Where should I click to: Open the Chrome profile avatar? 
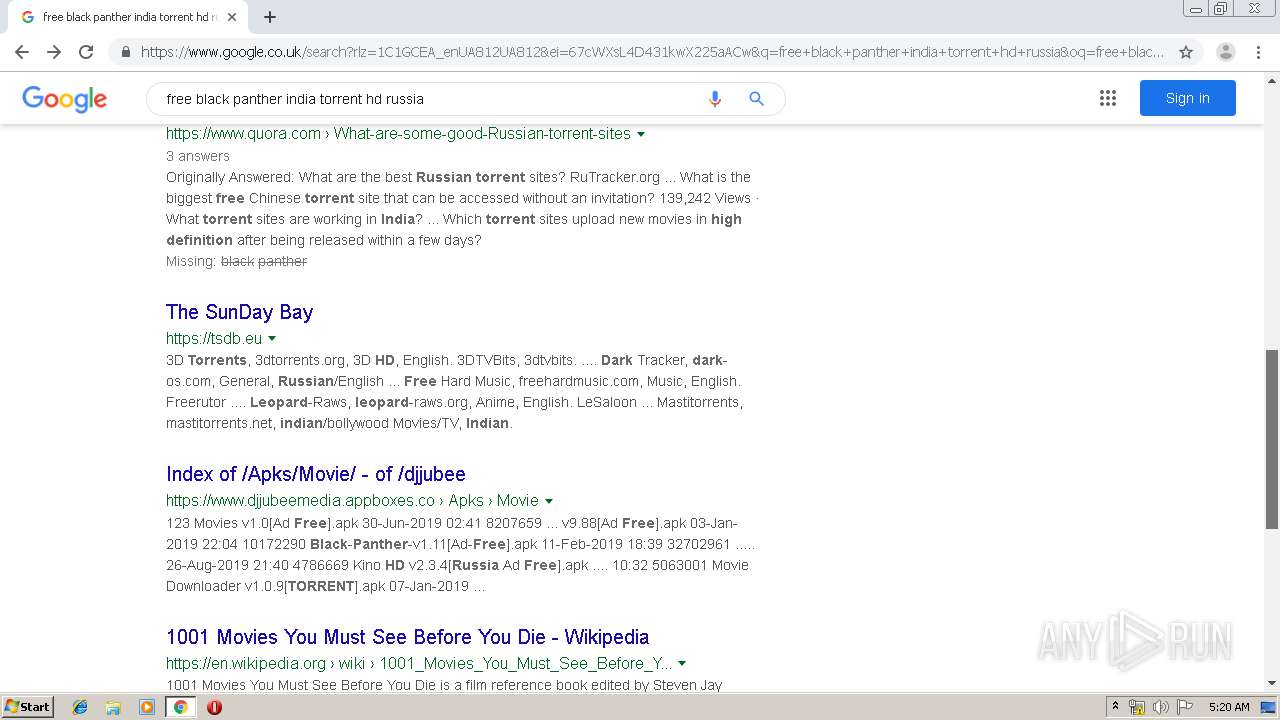tap(1225, 52)
